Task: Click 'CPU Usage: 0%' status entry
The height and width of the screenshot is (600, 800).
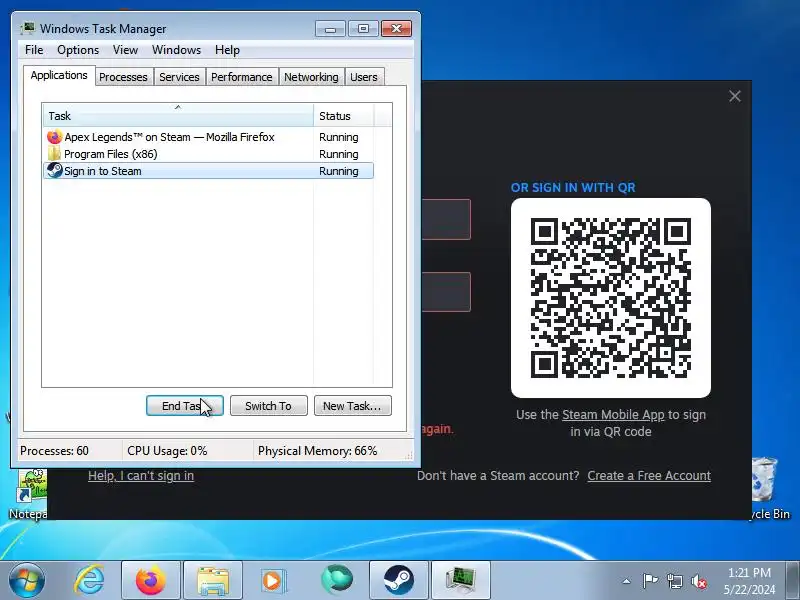Action: (167, 451)
